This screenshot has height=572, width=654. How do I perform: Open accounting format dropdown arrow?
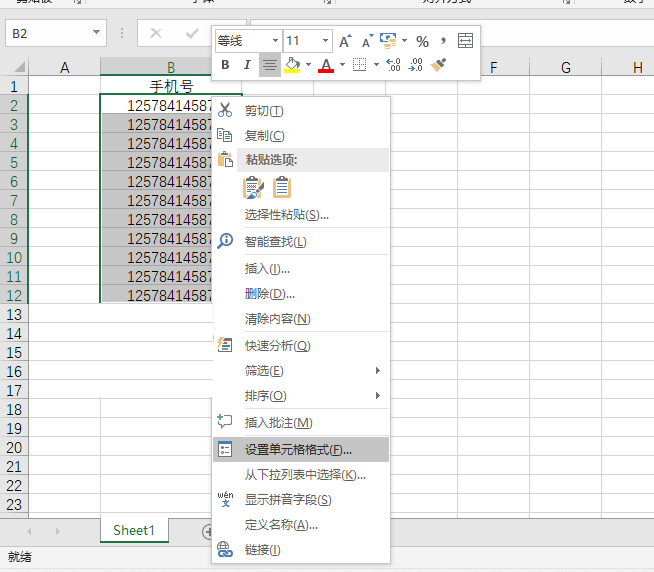(404, 41)
